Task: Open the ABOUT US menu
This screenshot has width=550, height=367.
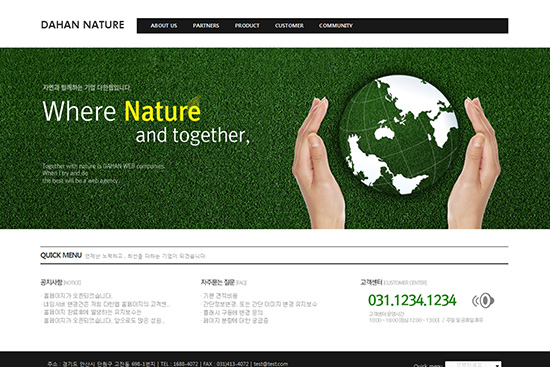Action: click(164, 26)
